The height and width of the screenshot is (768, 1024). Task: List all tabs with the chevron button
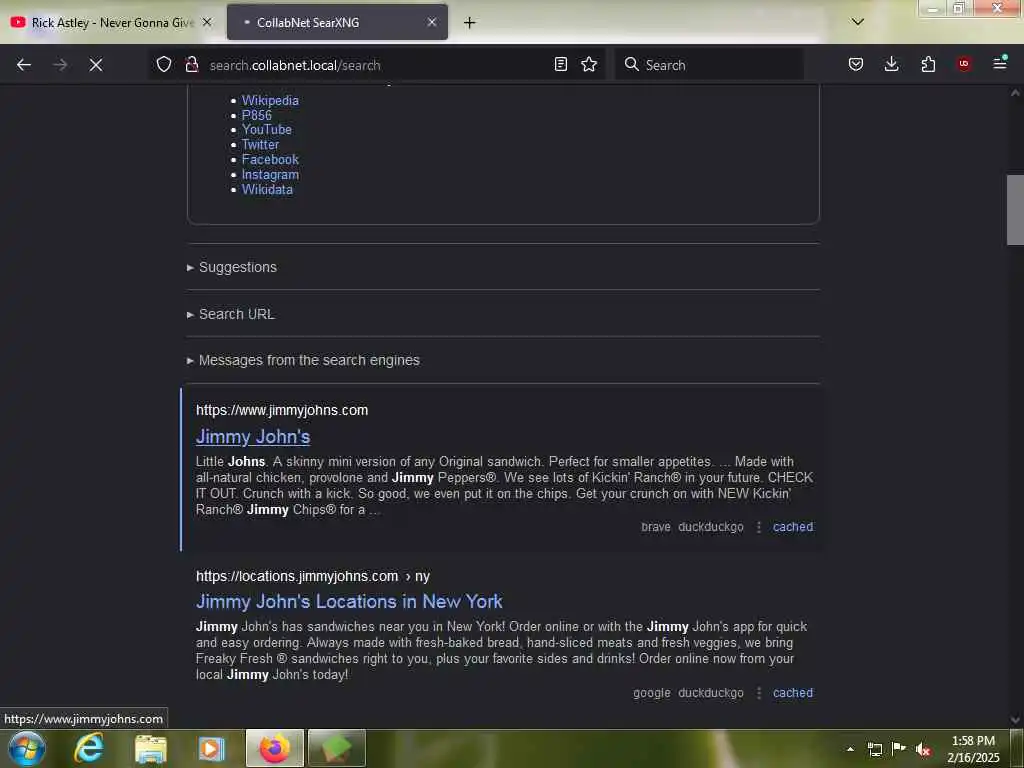click(x=858, y=22)
